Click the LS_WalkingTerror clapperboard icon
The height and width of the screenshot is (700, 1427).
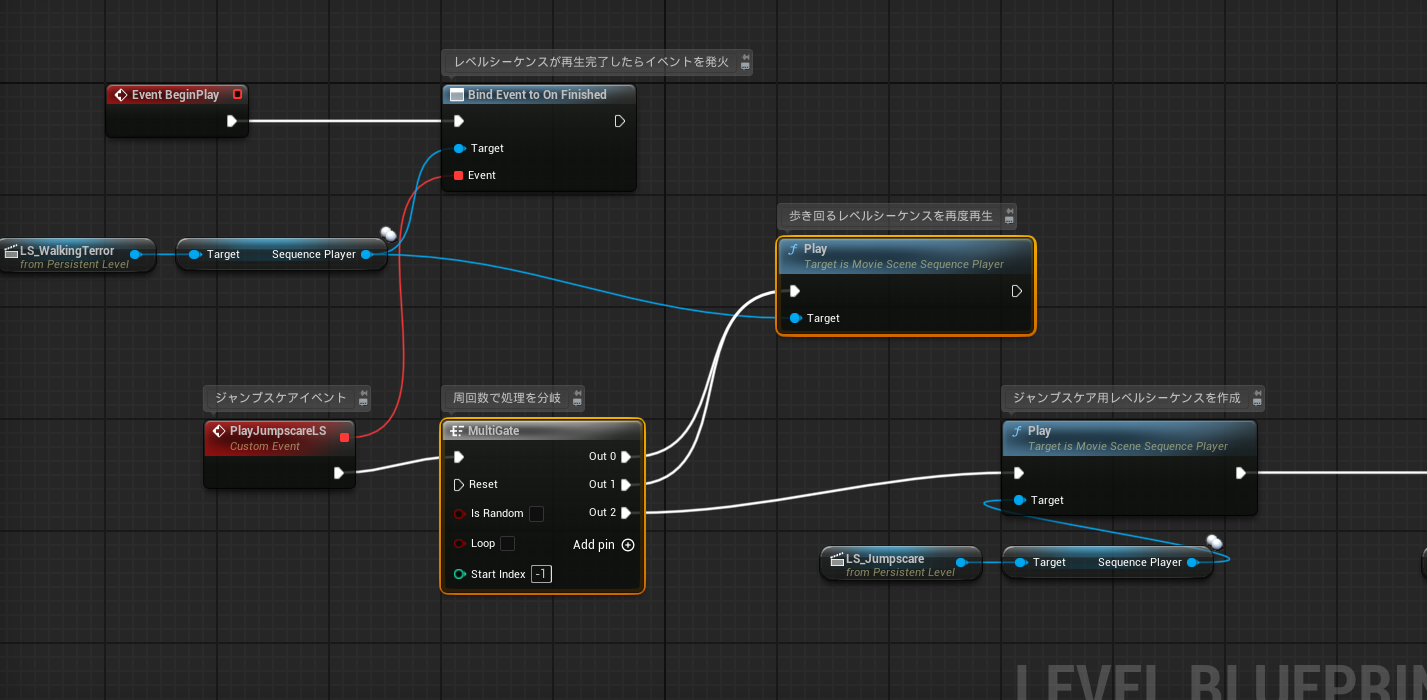click(11, 251)
